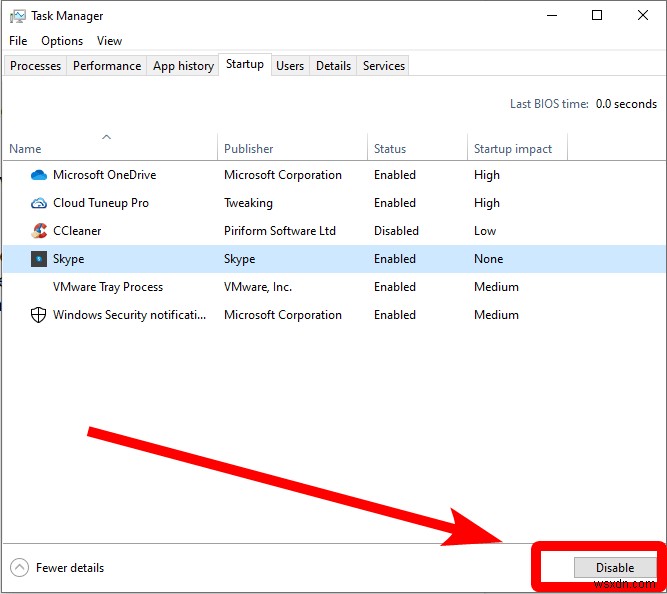667x594 pixels.
Task: Click the Disable button
Action: click(615, 568)
